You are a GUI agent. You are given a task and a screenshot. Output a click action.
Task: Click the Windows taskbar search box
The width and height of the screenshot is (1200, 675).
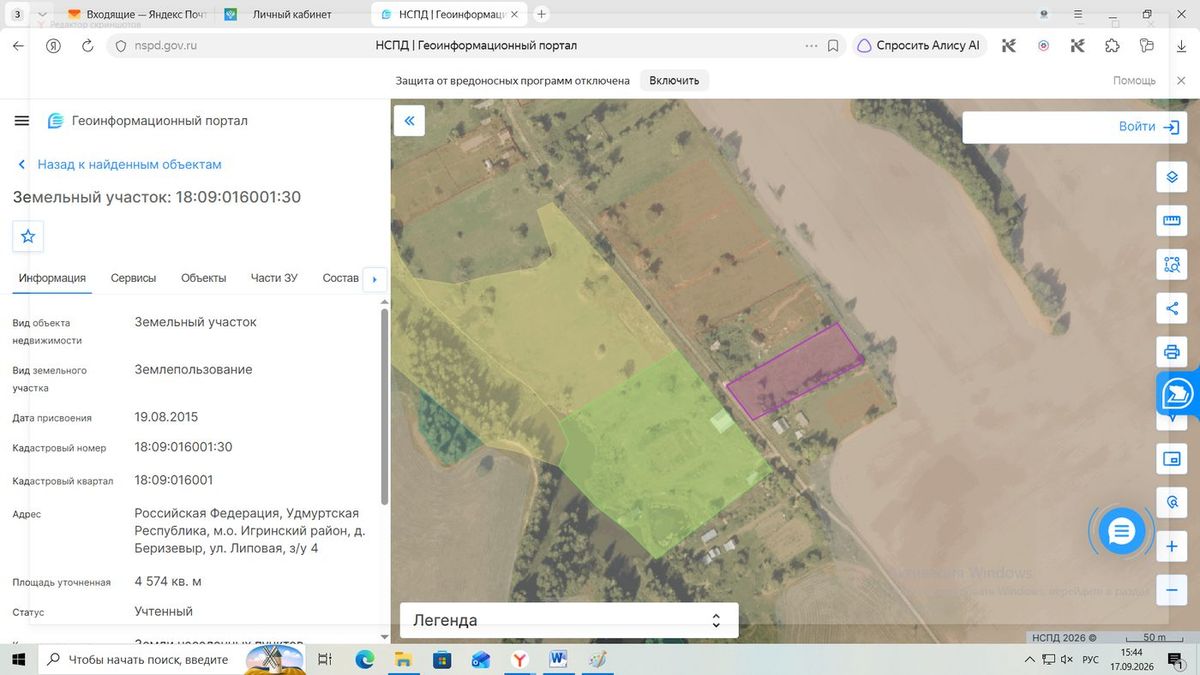point(139,660)
